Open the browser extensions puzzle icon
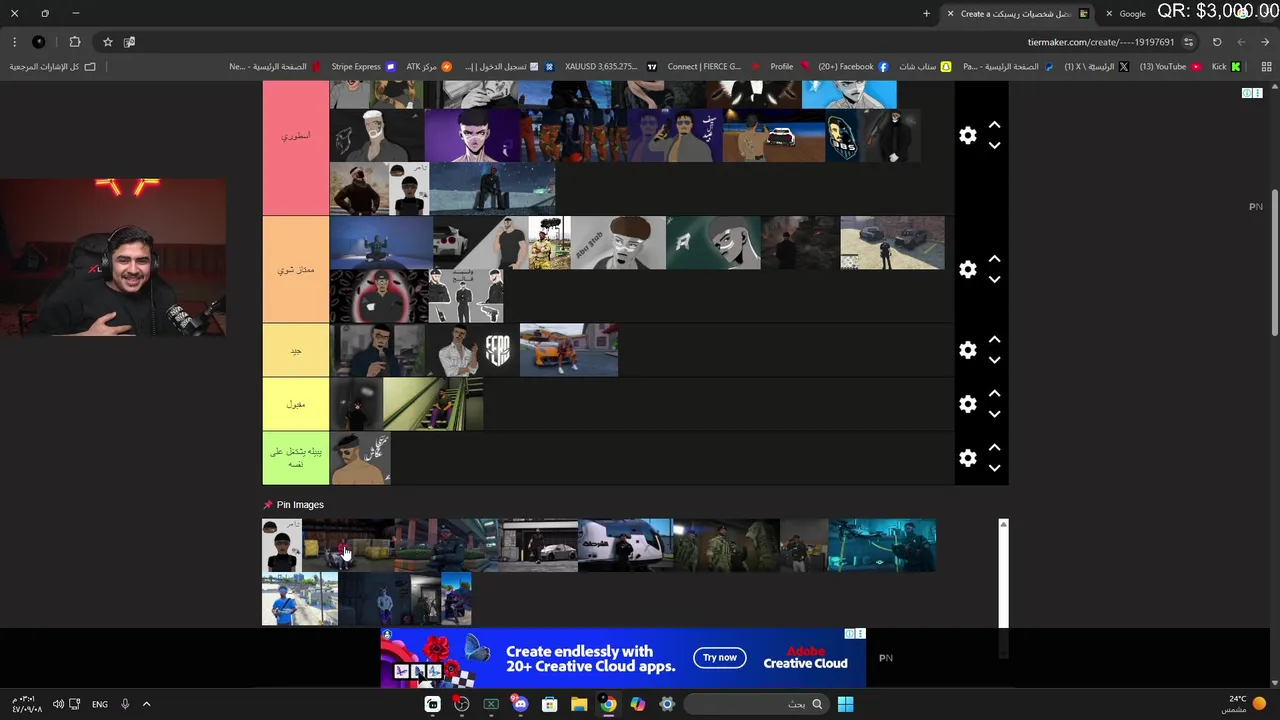The width and height of the screenshot is (1280, 720). pyautogui.click(x=75, y=42)
